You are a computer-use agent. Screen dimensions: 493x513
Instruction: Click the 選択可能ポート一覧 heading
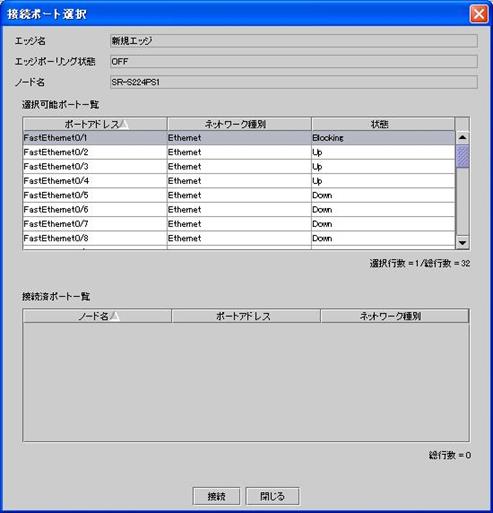(x=61, y=105)
